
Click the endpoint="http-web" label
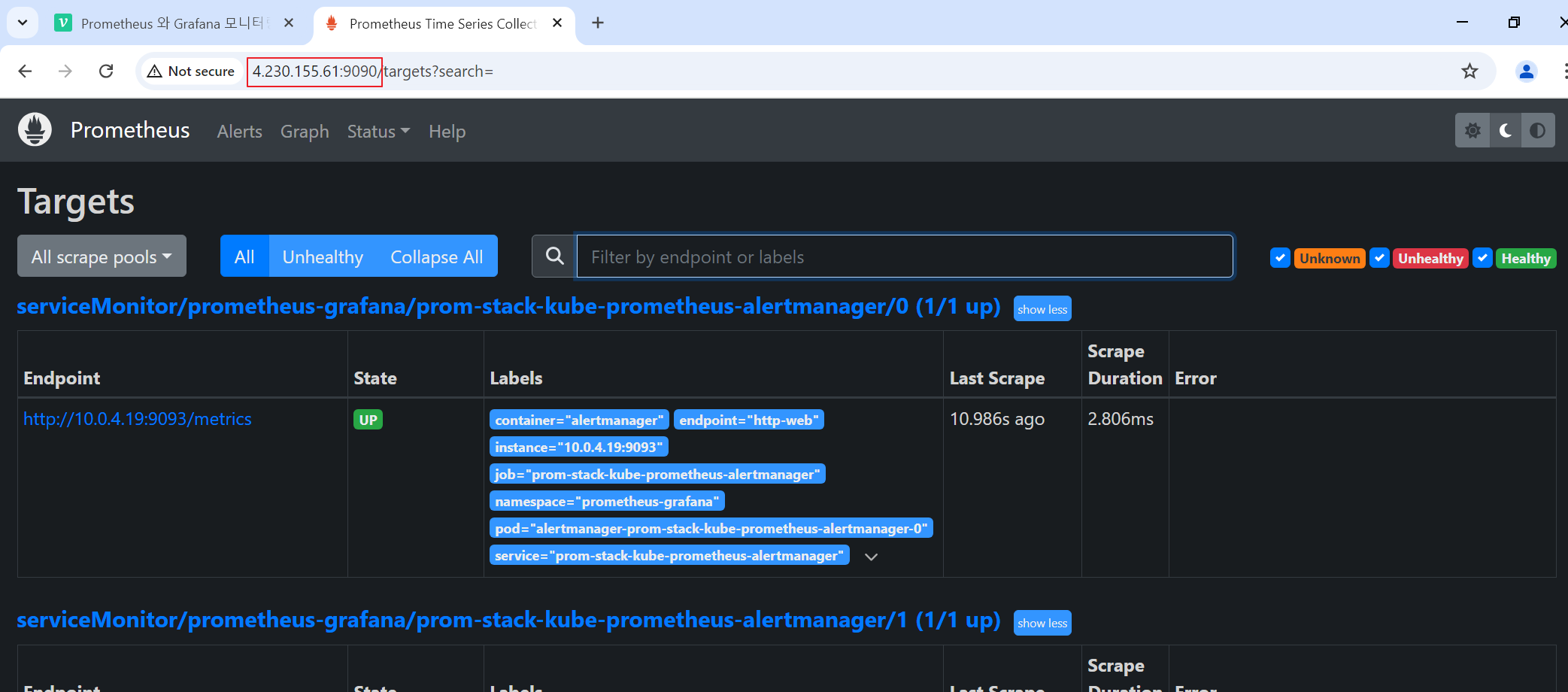click(x=749, y=420)
